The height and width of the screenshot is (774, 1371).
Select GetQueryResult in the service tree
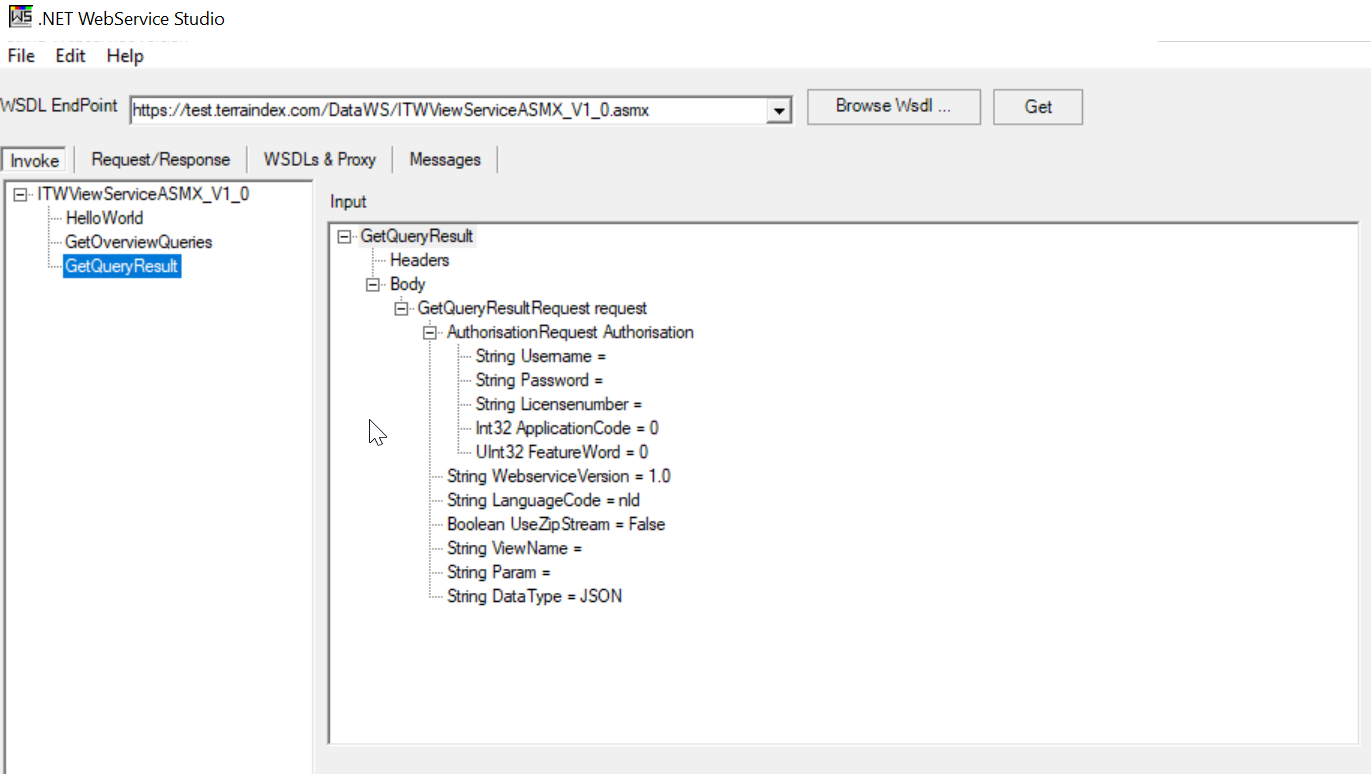click(122, 266)
